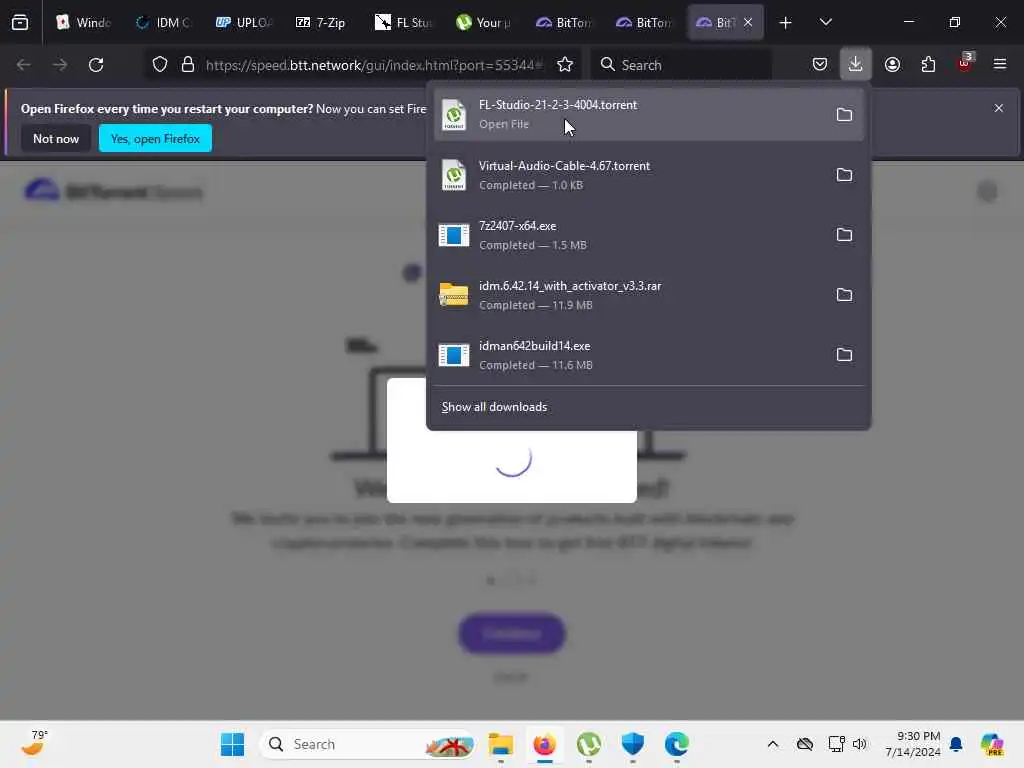The image size is (1024, 768).
Task: Click the FL-Studio torrent file icon
Action: pyautogui.click(x=454, y=115)
